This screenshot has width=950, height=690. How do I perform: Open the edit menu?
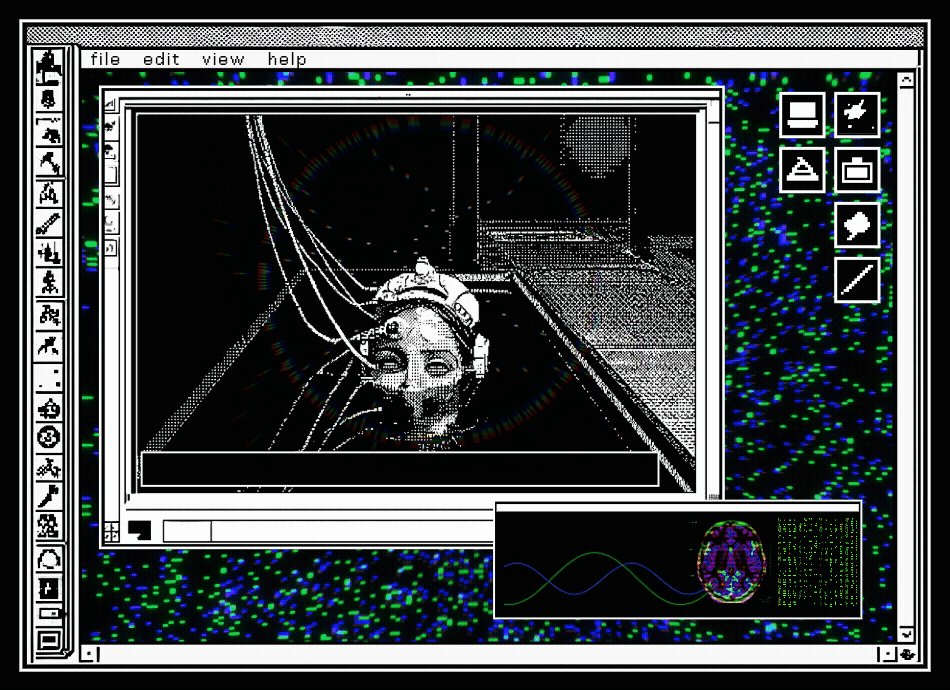(161, 59)
